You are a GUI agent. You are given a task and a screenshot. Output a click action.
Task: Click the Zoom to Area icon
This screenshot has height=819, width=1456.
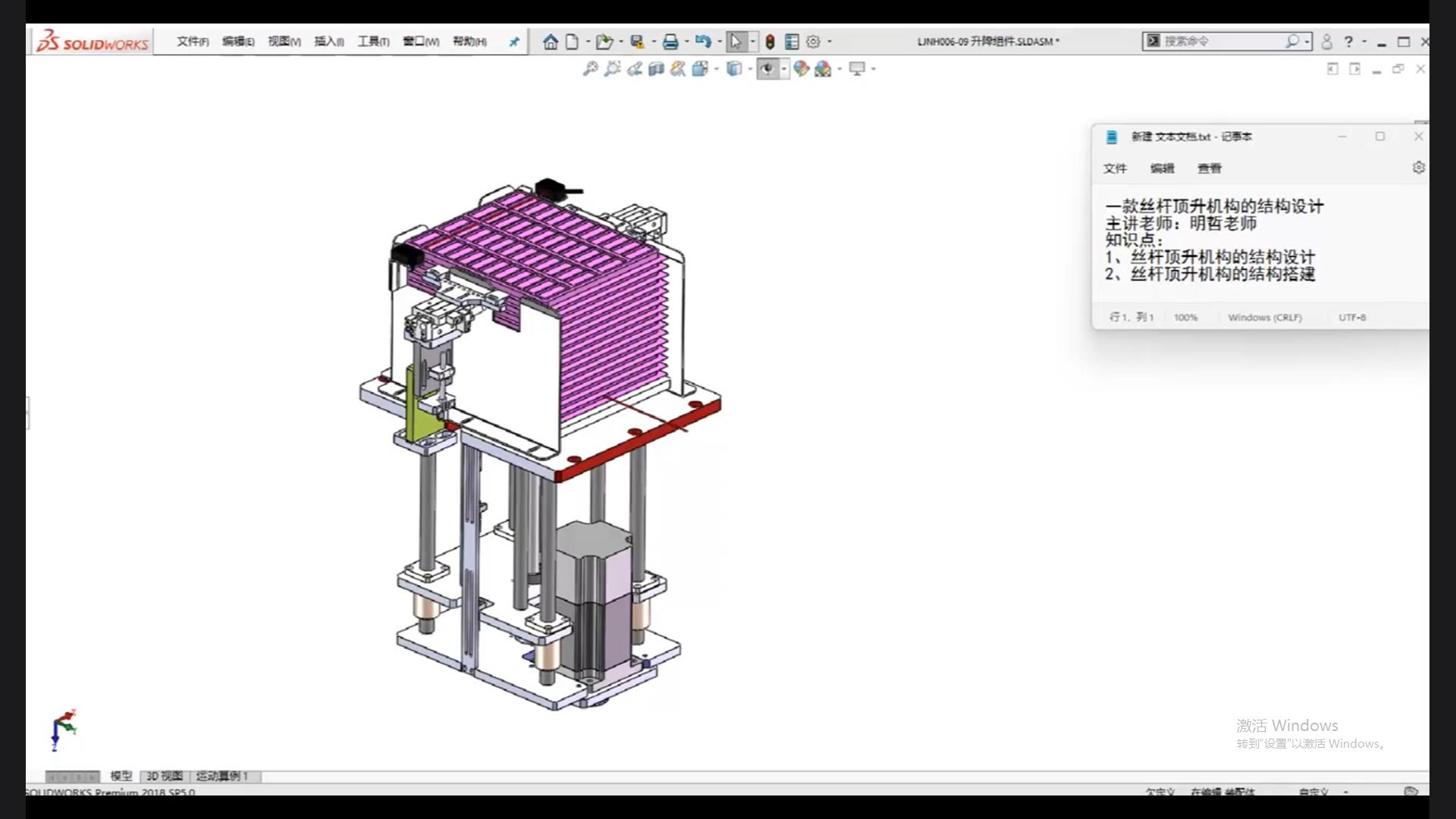(x=612, y=69)
